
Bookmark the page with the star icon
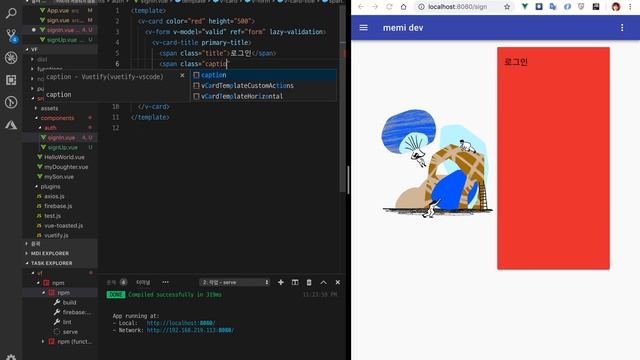pyautogui.click(x=507, y=7)
